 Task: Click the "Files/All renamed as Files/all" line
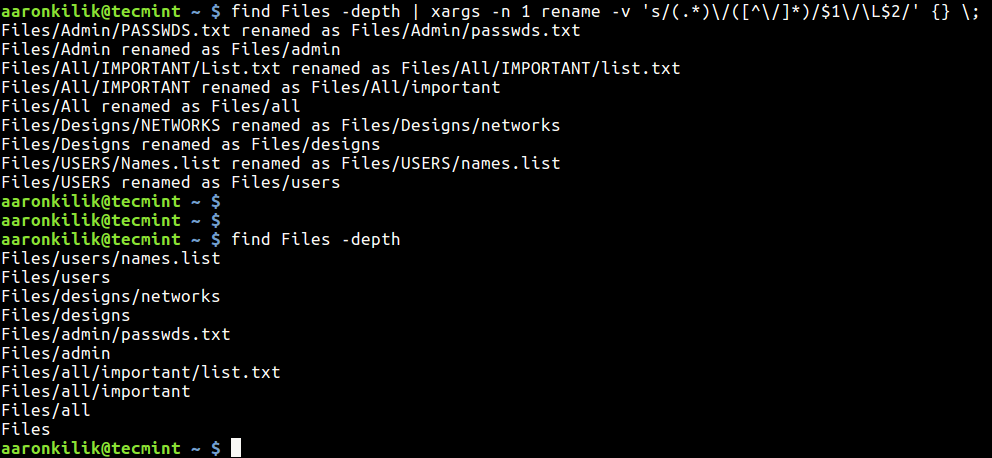pyautogui.click(x=150, y=106)
